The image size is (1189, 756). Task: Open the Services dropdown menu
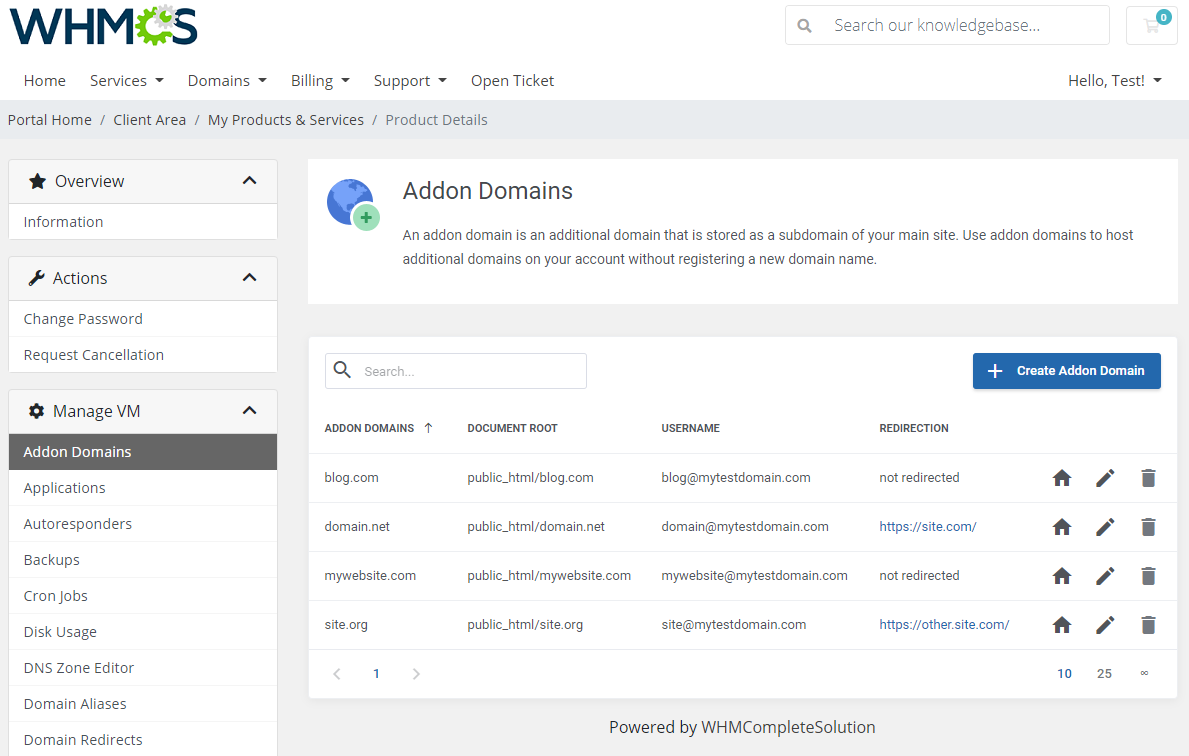(126, 80)
